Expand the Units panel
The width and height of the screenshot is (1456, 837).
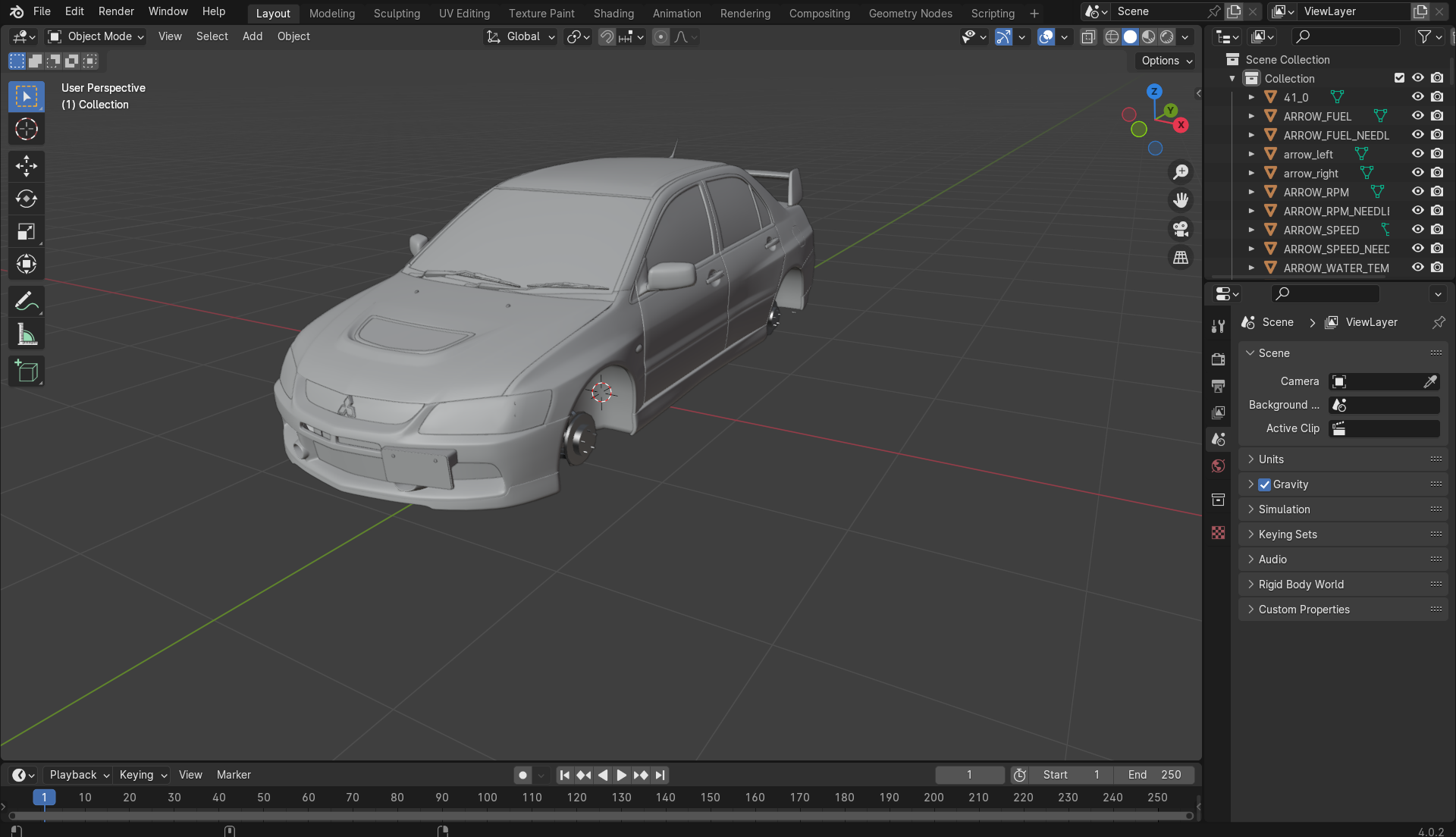click(x=1270, y=459)
